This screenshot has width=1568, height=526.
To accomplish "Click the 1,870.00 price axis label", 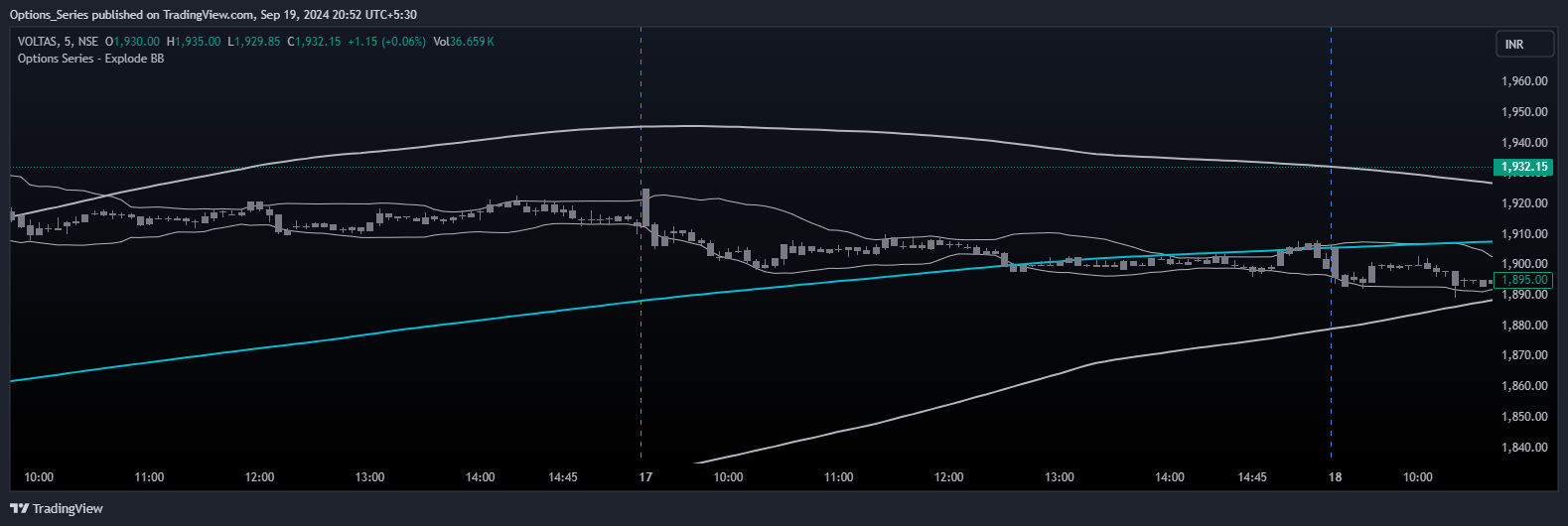I will (x=1525, y=355).
